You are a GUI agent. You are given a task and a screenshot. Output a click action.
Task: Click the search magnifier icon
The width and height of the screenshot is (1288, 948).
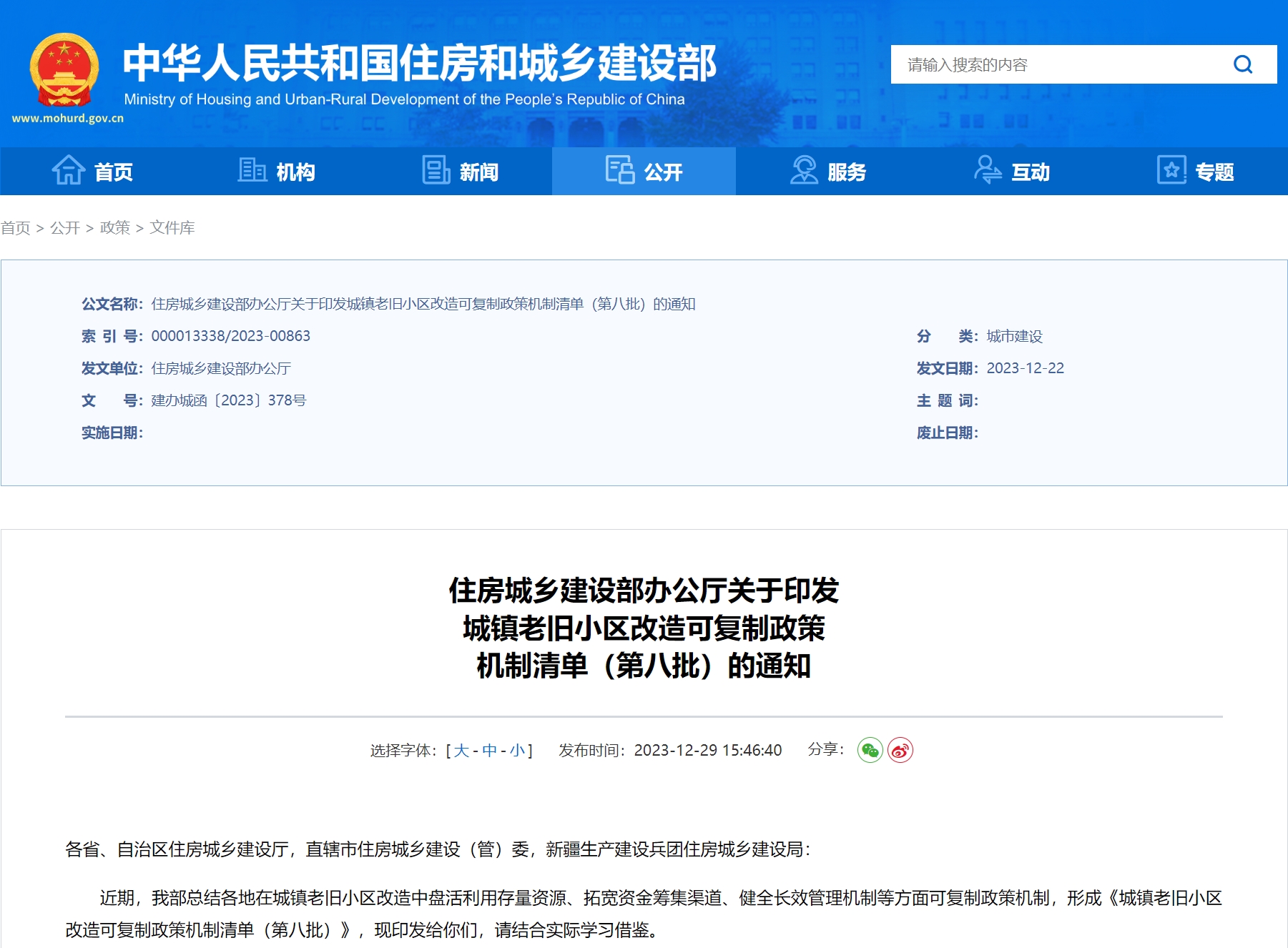[1243, 65]
